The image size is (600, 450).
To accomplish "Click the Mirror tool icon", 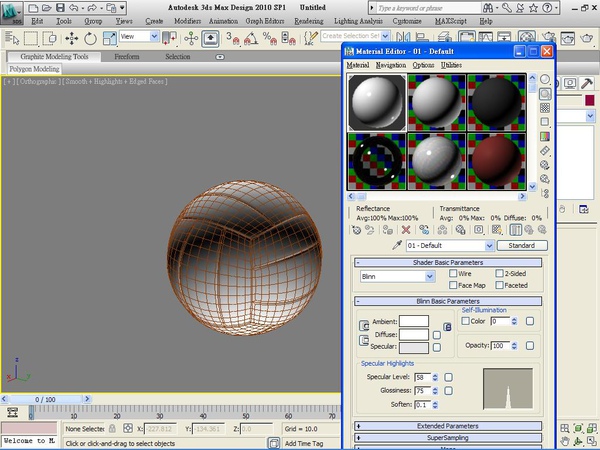I will pyautogui.click(x=403, y=38).
